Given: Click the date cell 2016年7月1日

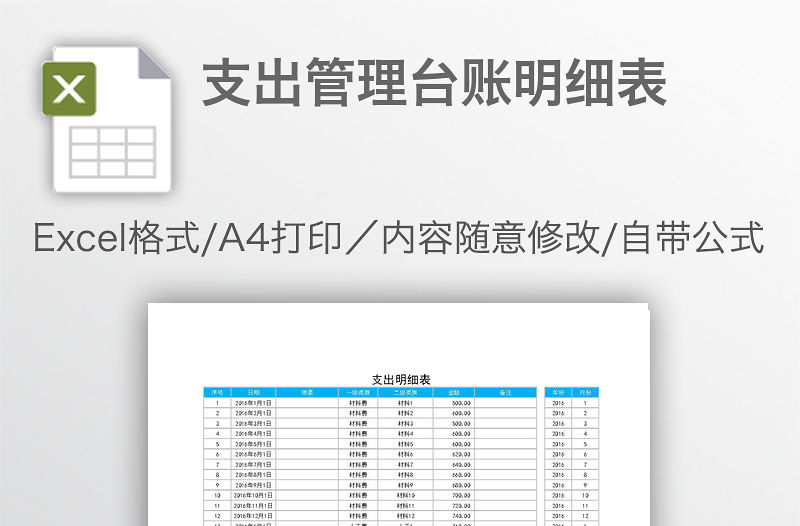Looking at the screenshot, I should coord(254,465).
